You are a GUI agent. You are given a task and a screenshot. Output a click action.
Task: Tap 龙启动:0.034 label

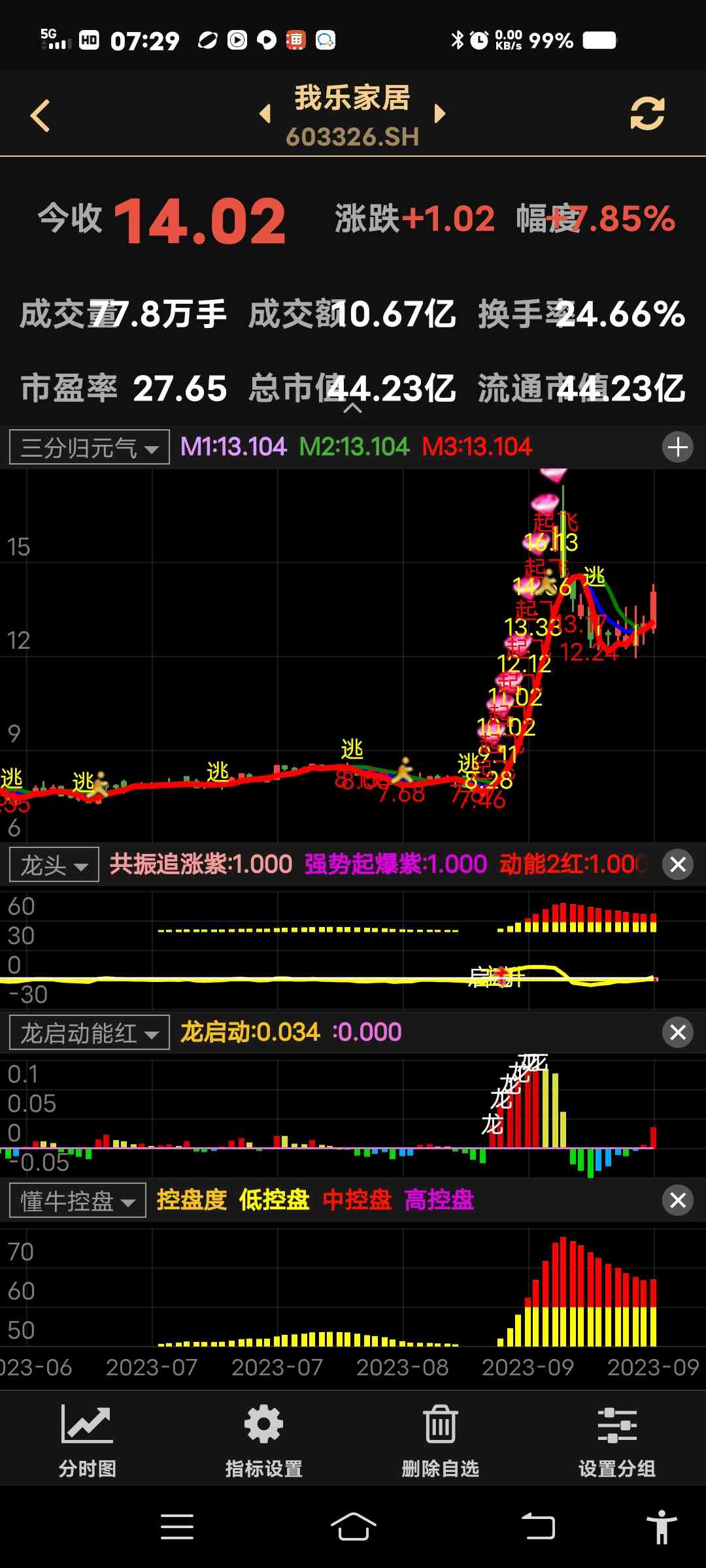(250, 1032)
